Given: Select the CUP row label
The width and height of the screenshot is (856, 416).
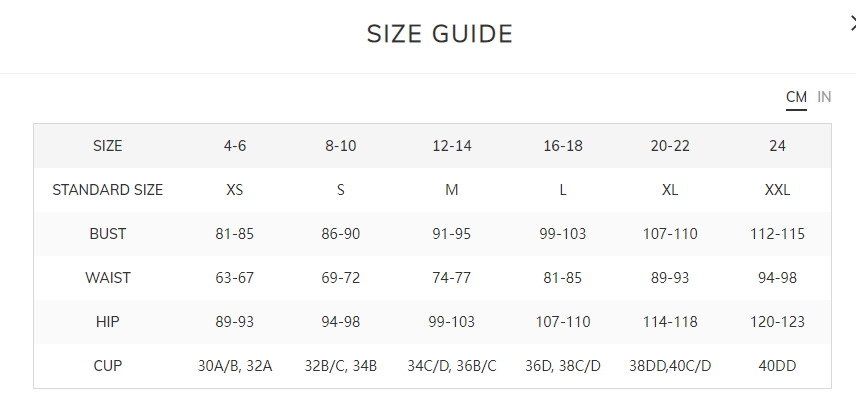Looking at the screenshot, I should [x=108, y=366].
